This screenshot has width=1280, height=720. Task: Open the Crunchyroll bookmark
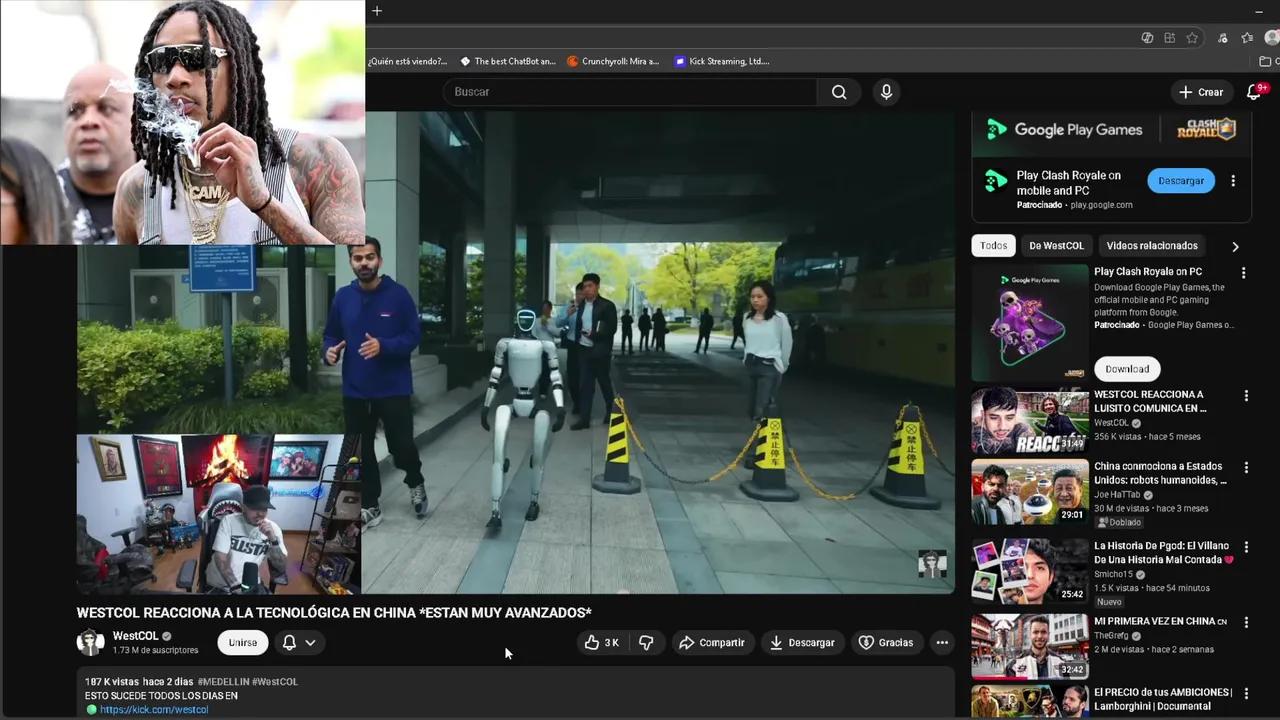point(613,61)
